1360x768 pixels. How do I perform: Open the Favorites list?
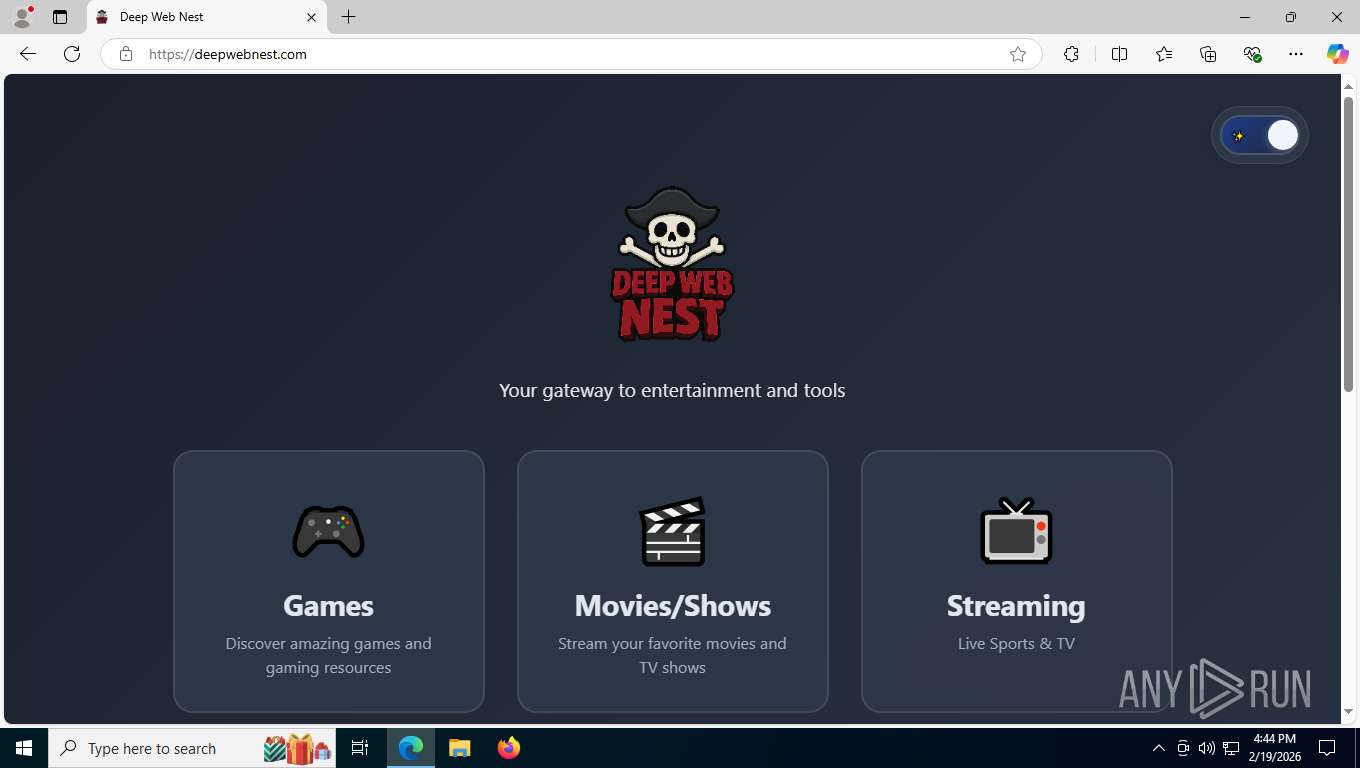point(1164,54)
